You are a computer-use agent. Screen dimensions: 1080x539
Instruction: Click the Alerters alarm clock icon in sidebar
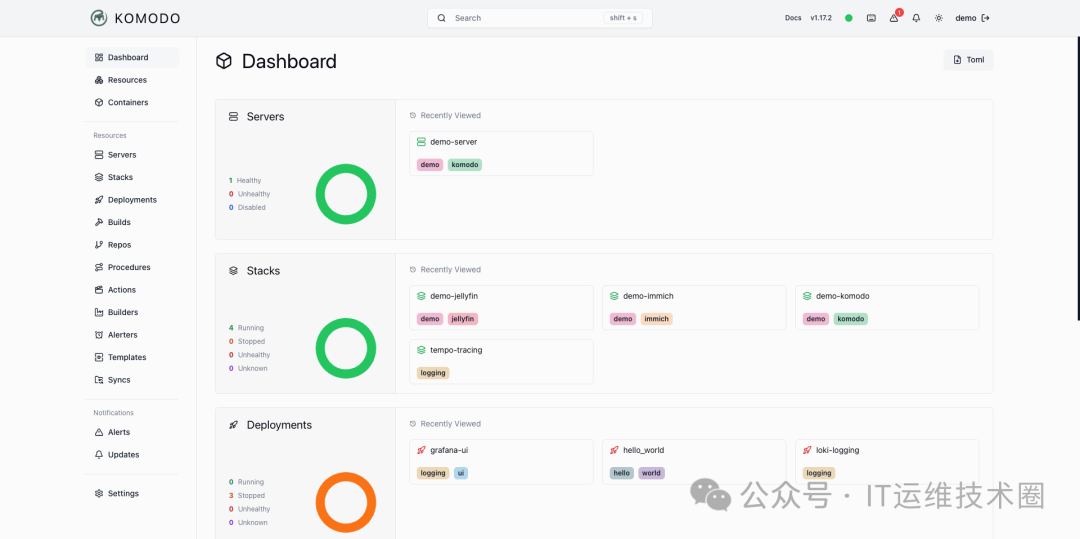click(98, 335)
